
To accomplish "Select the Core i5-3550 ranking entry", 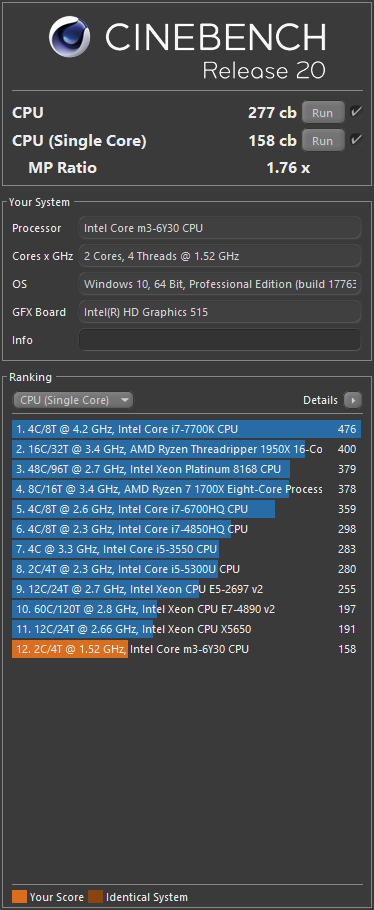I will coord(186,549).
